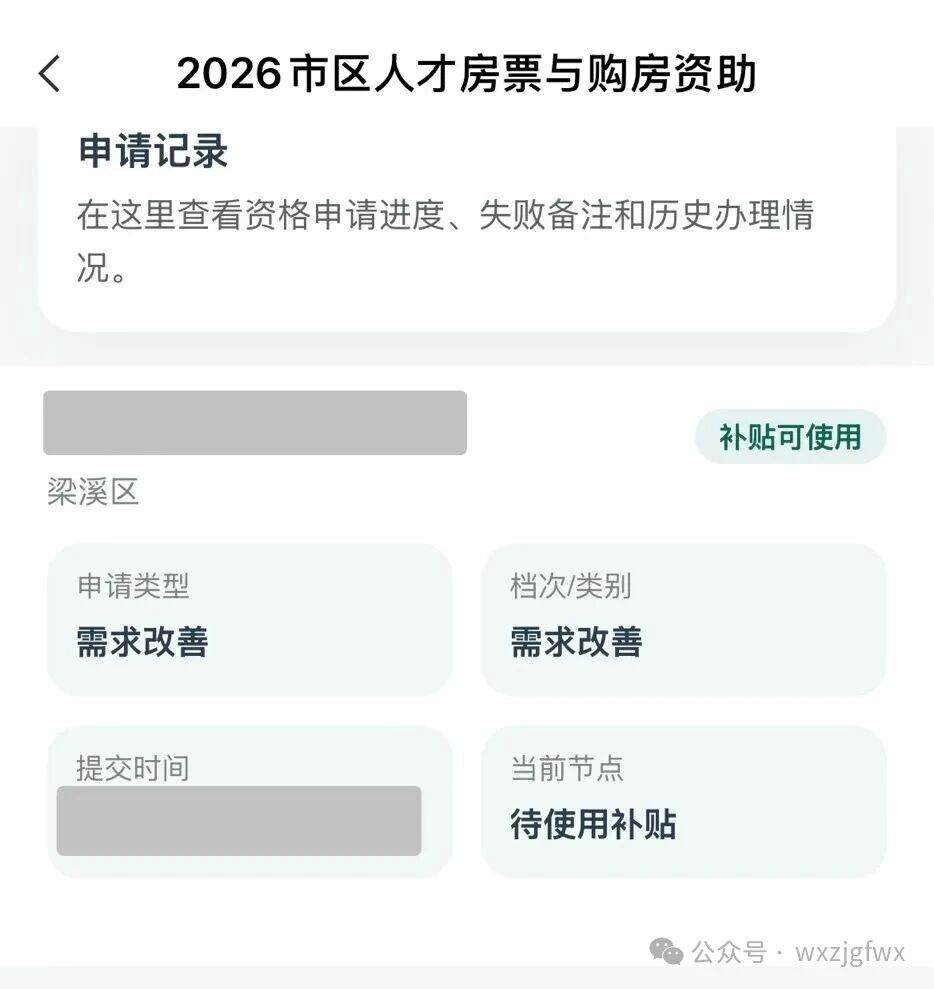
Task: Tap the redacted submission time value
Action: click(239, 821)
